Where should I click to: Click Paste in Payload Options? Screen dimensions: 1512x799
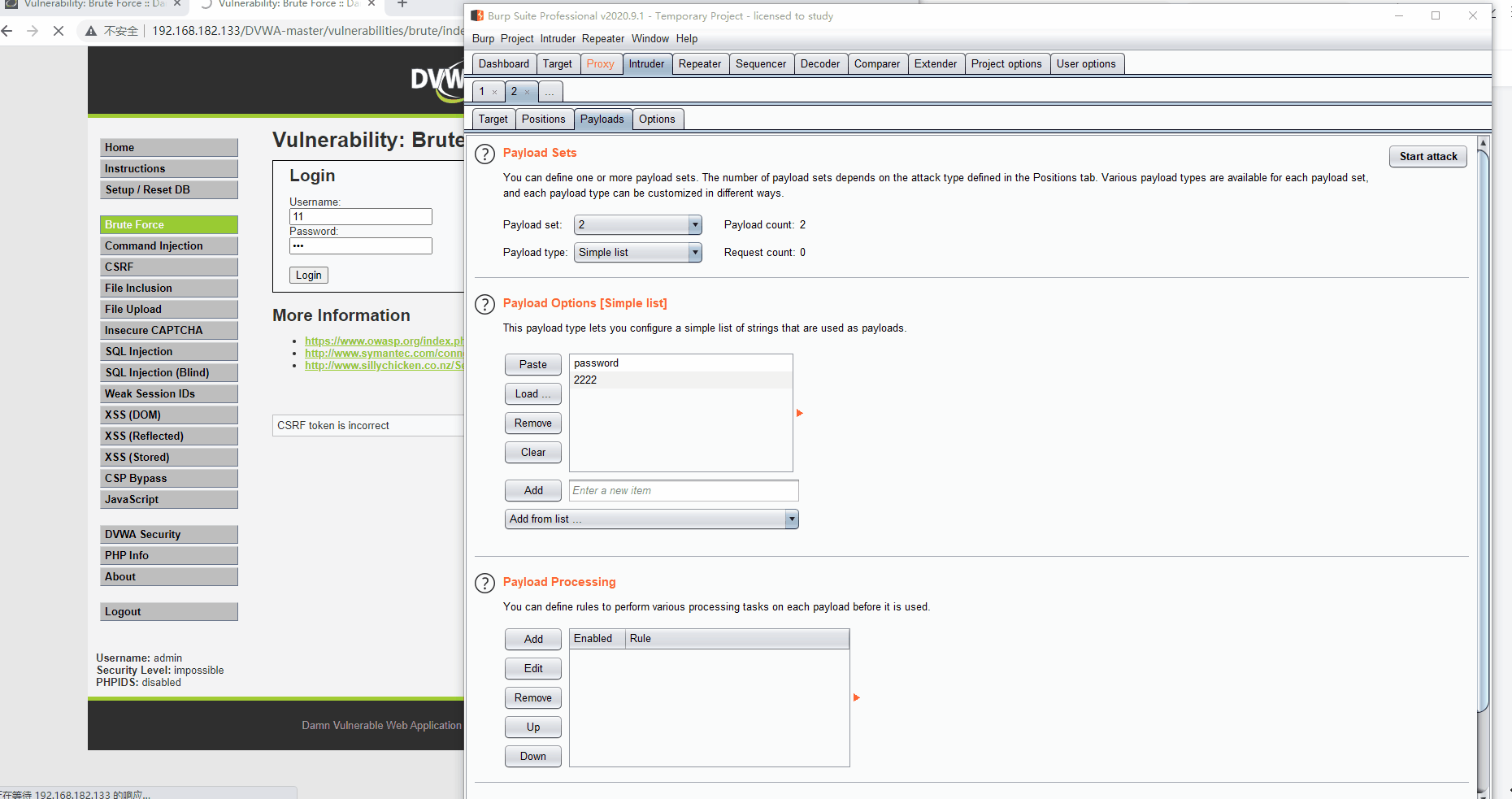point(533,365)
